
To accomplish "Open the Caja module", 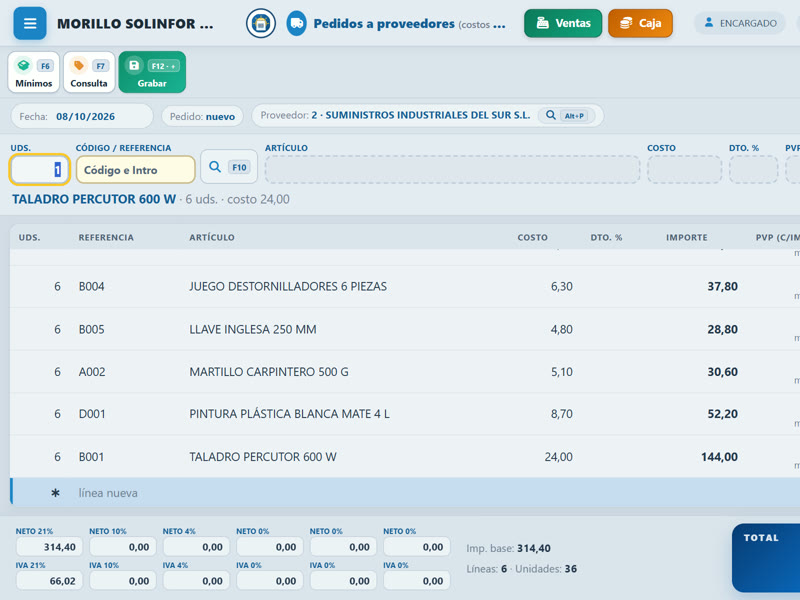I will (640, 23).
